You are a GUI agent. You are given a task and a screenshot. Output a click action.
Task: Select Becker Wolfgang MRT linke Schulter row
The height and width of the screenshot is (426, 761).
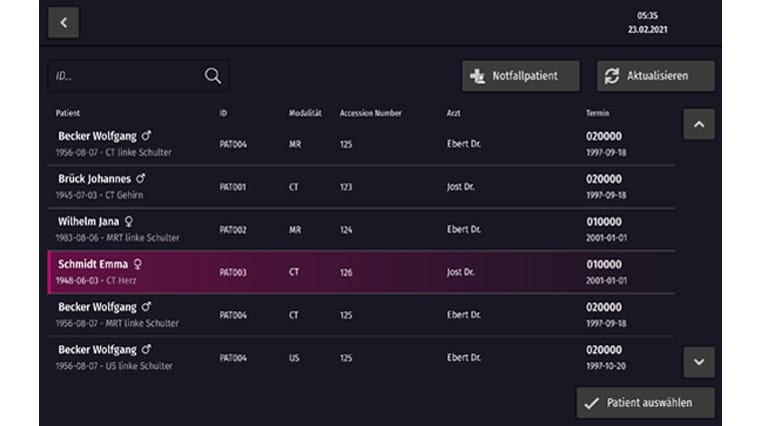coord(360,315)
